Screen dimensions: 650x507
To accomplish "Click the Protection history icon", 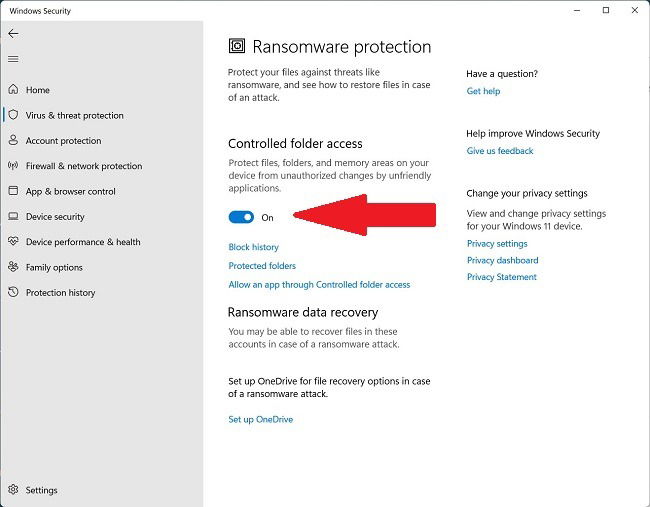I will (x=14, y=293).
